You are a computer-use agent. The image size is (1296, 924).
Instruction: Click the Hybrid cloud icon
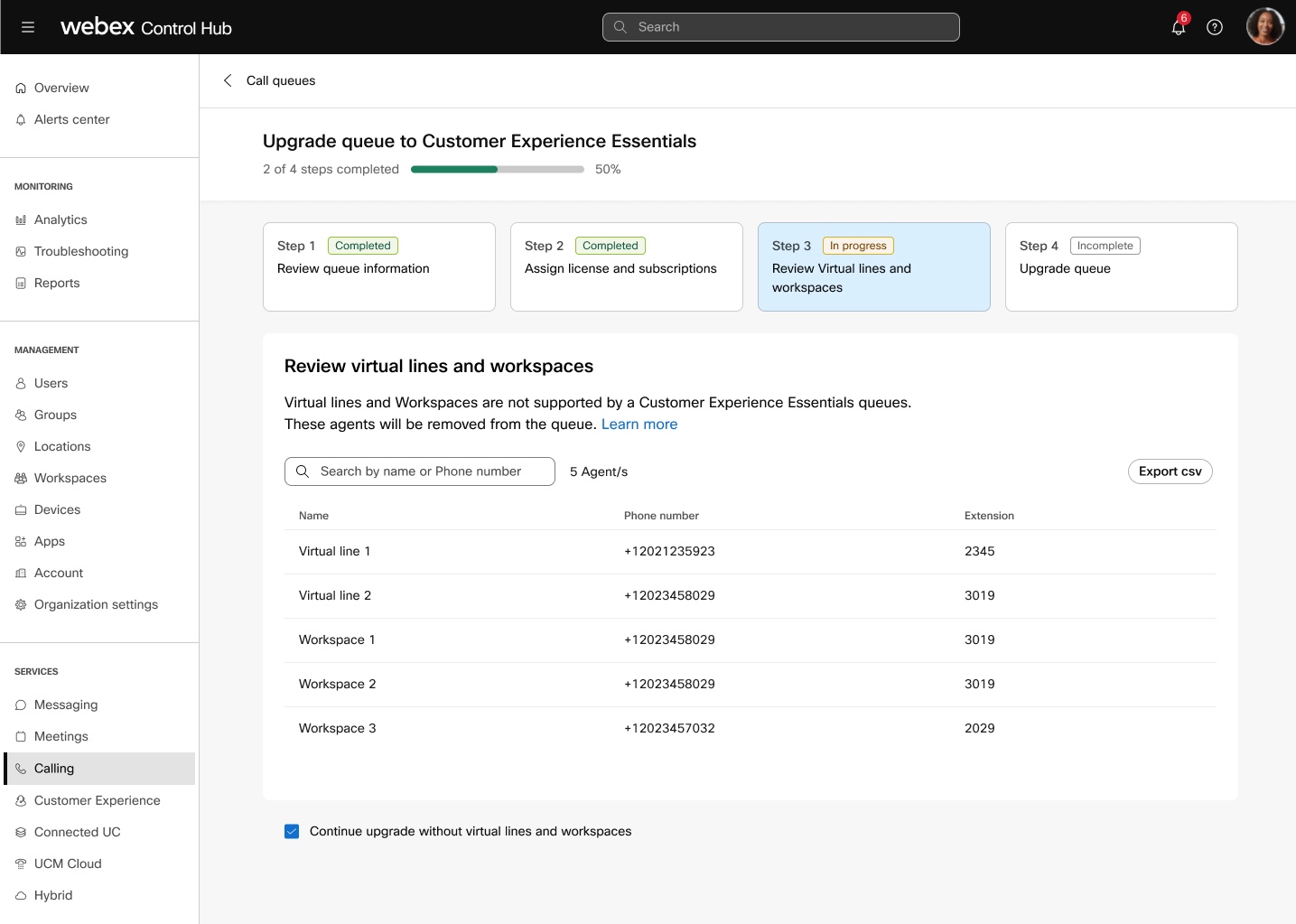click(x=21, y=896)
